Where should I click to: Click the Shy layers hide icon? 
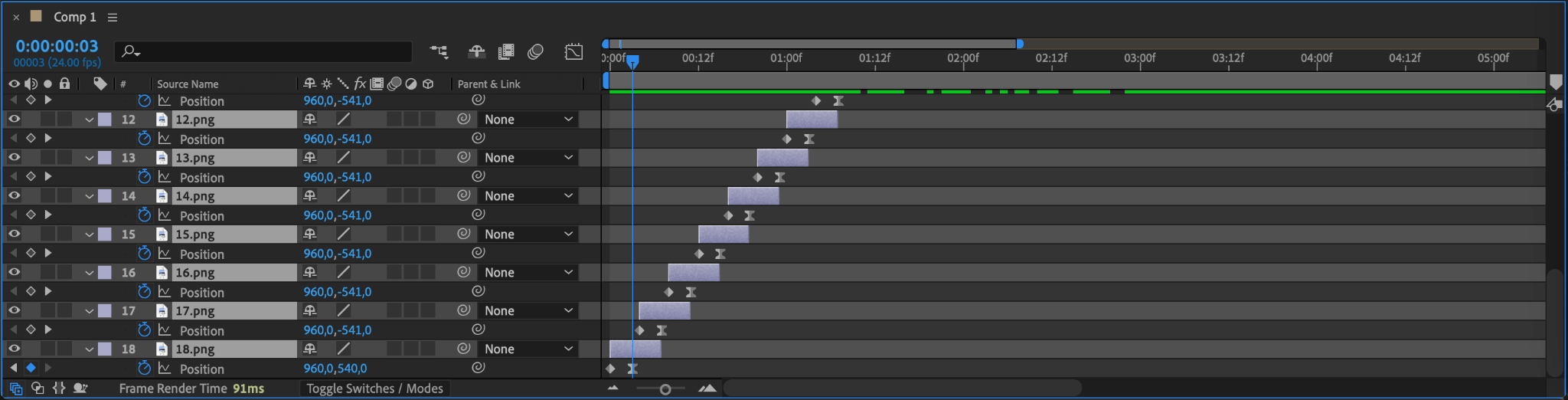click(x=476, y=51)
